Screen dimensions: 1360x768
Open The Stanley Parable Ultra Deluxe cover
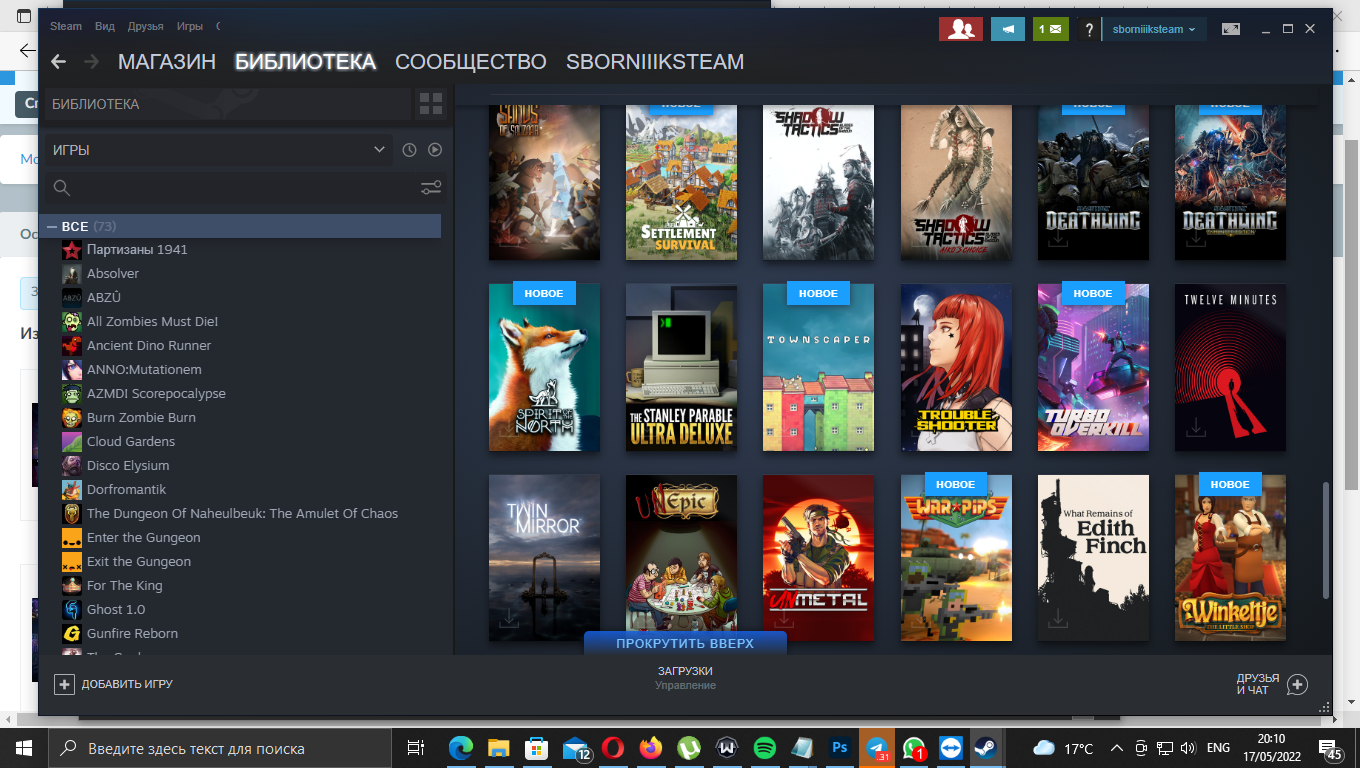681,367
